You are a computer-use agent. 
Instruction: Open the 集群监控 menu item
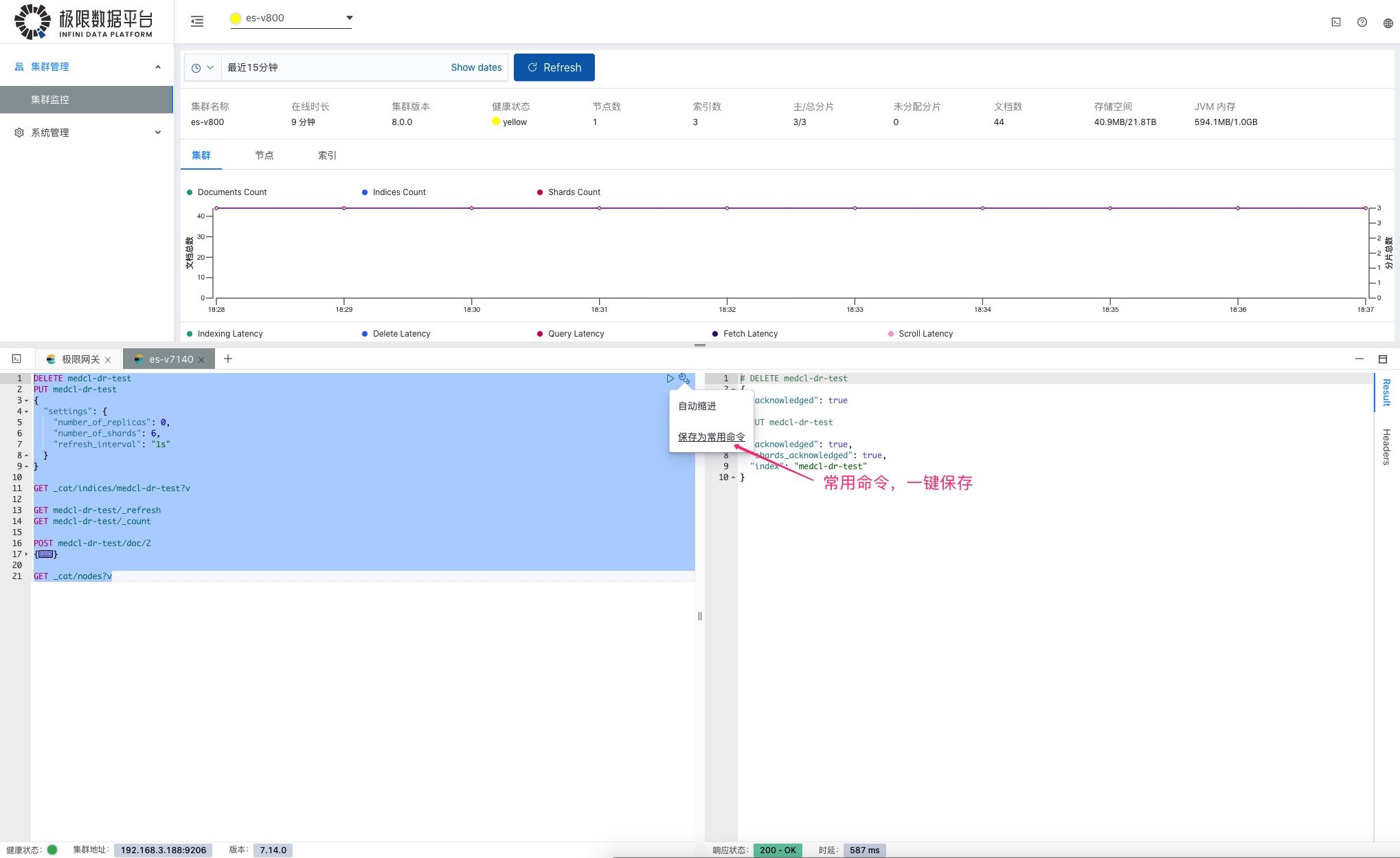pyautogui.click(x=87, y=100)
